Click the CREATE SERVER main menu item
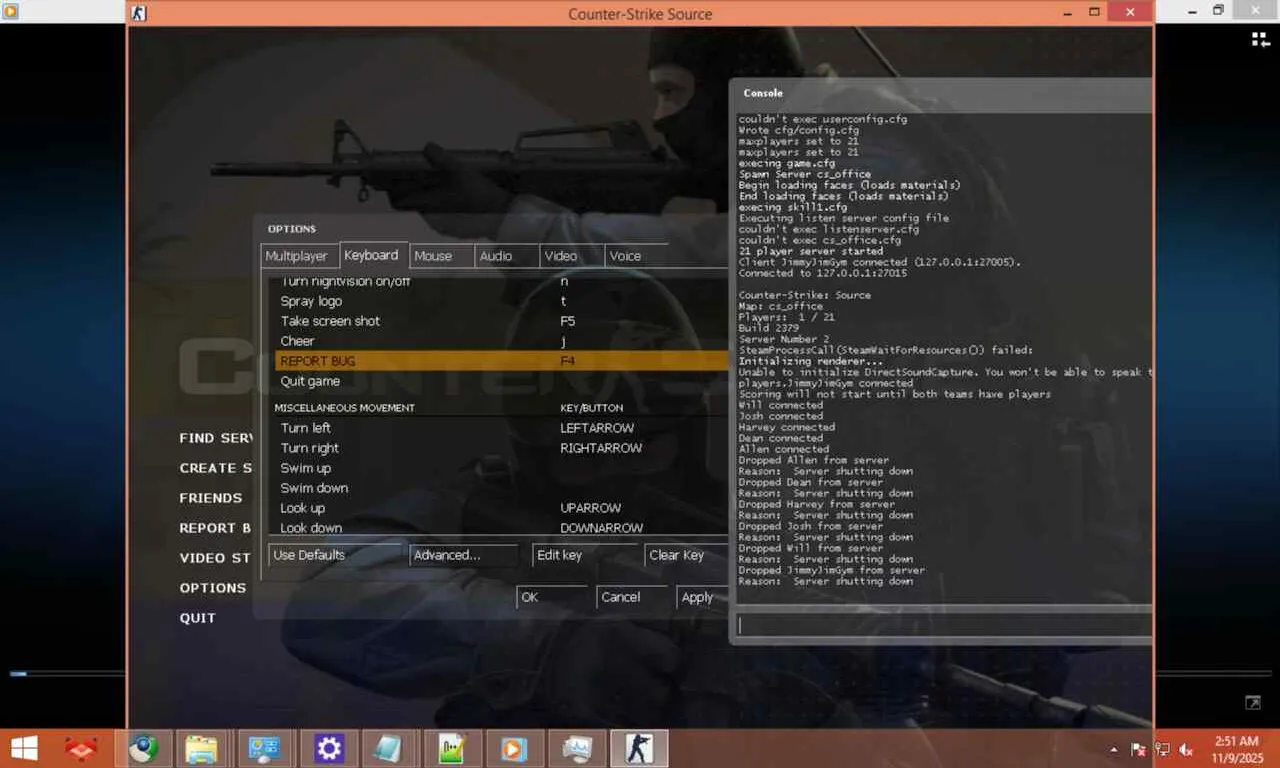 [216, 468]
